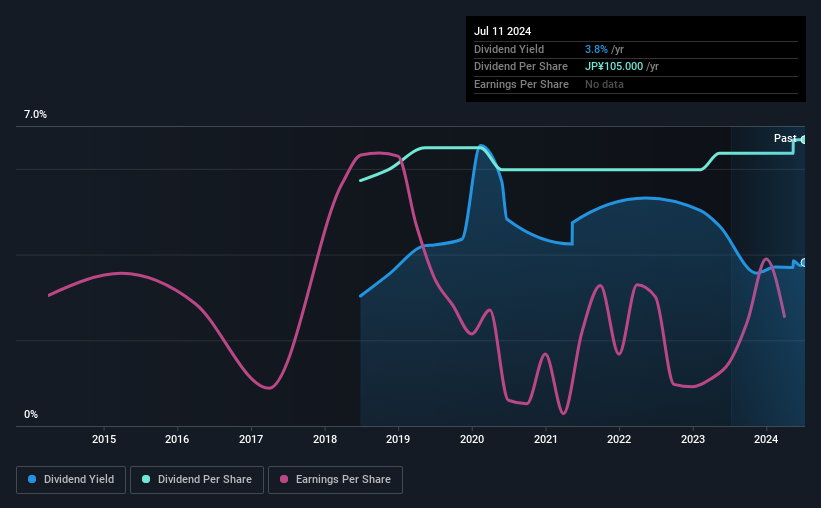Viewport: 821px width, 508px height.
Task: Click the Jul 11 2024 tooltip date header
Action: click(503, 31)
